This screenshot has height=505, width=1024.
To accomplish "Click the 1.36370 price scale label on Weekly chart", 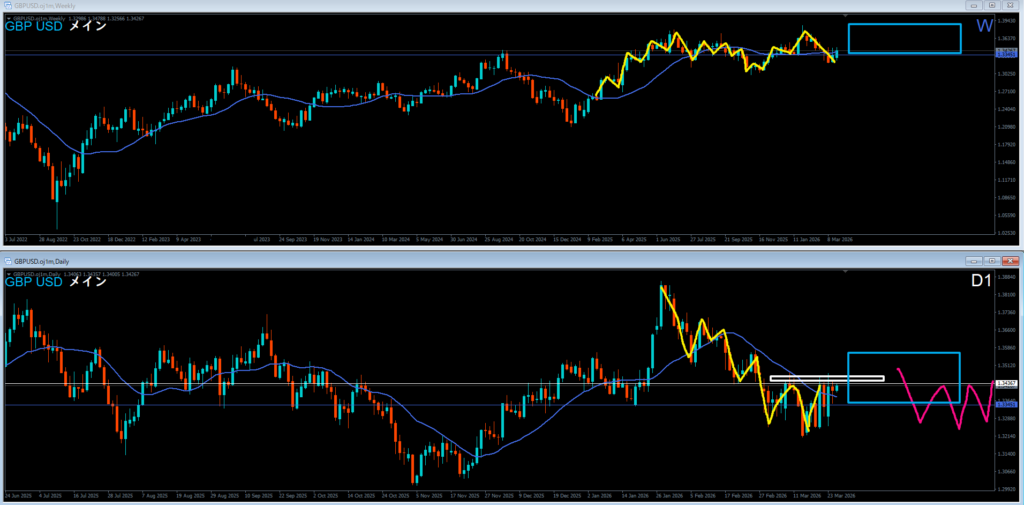I will coord(1006,39).
